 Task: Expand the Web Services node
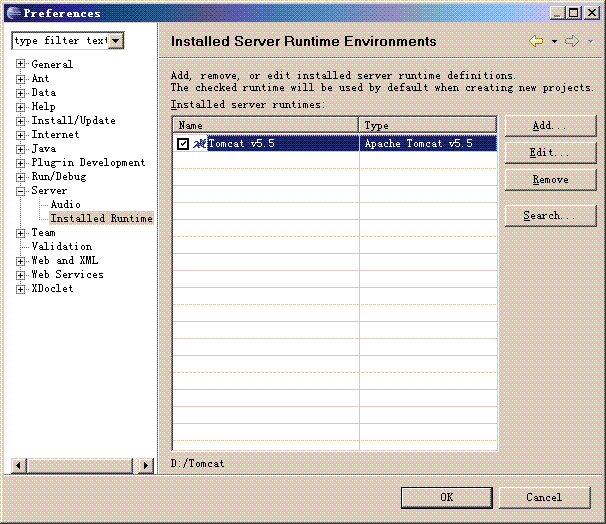pyautogui.click(x=20, y=275)
